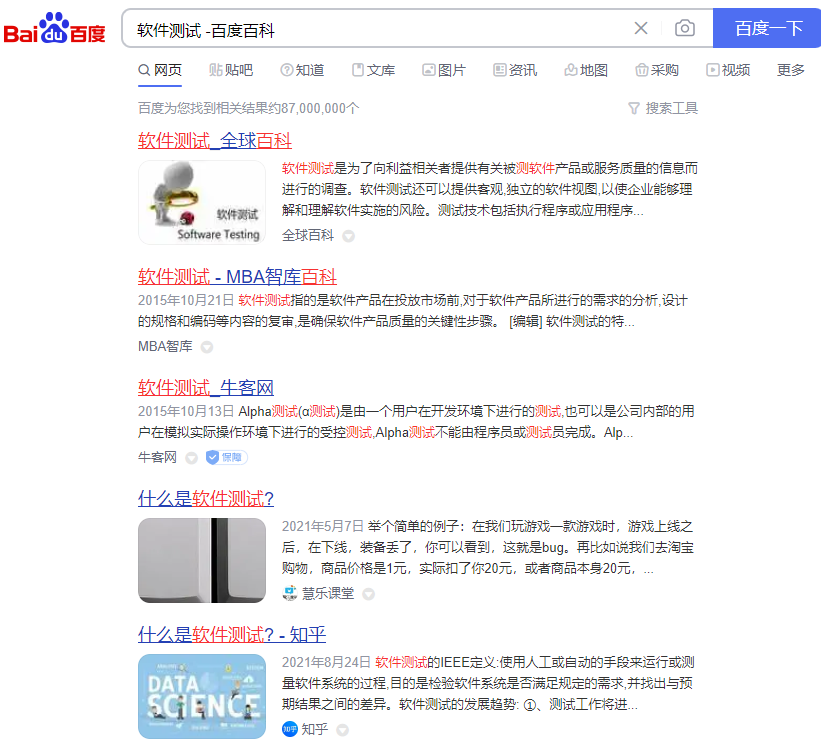Screen dimensions: 821x747
Task: Click date text 2015年10月13日
Action: click(186, 411)
